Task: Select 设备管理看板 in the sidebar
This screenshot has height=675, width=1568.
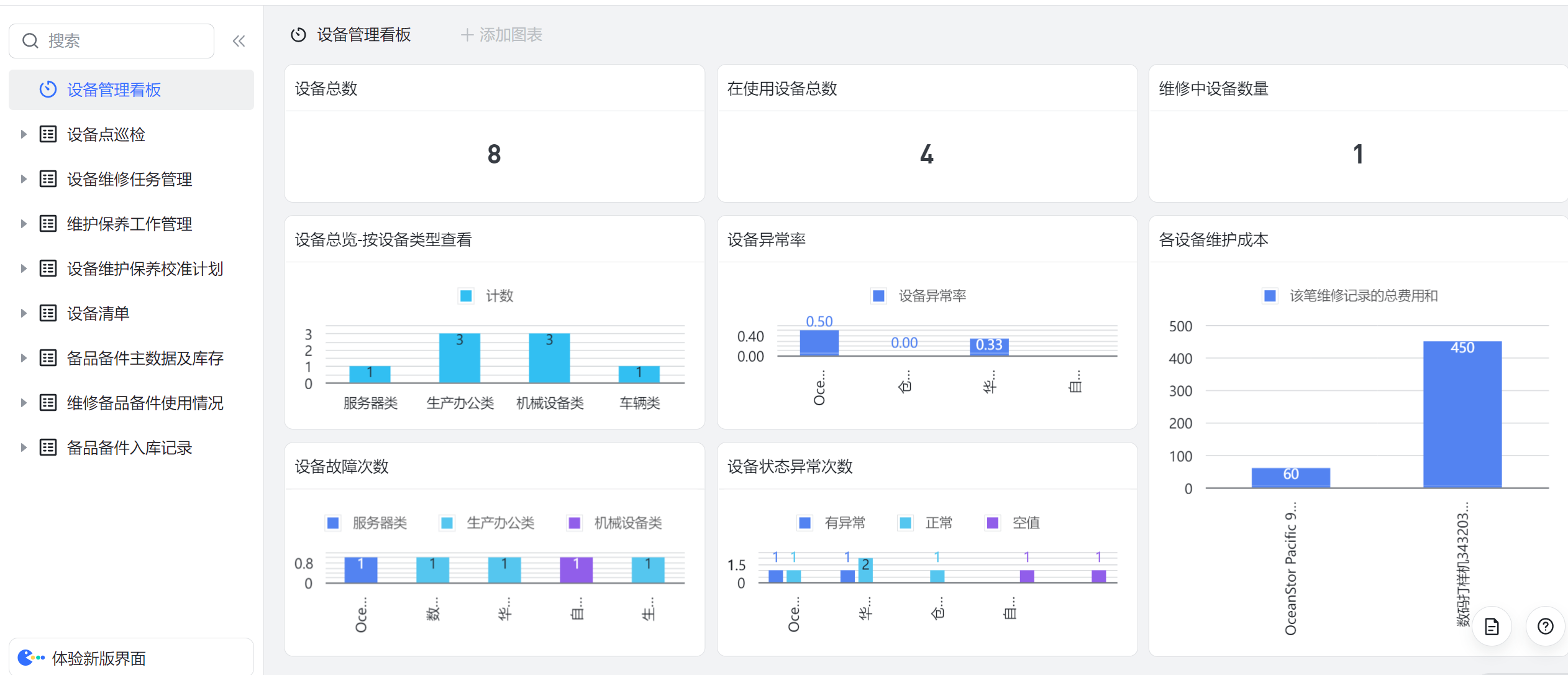Action: point(114,90)
